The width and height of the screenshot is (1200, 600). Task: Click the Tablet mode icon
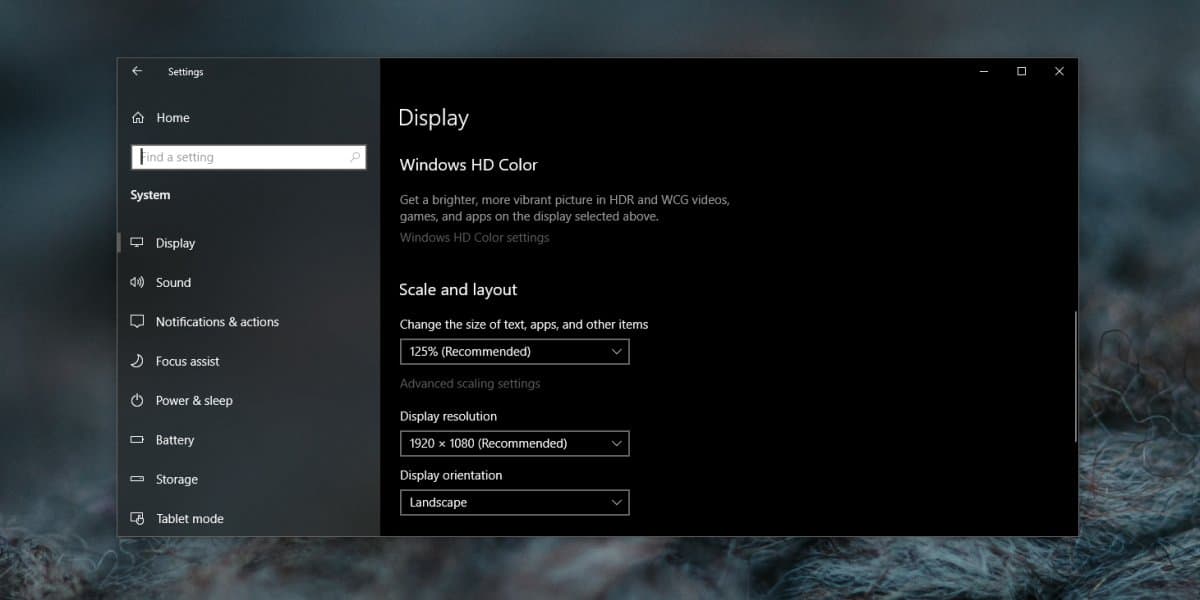pos(138,519)
